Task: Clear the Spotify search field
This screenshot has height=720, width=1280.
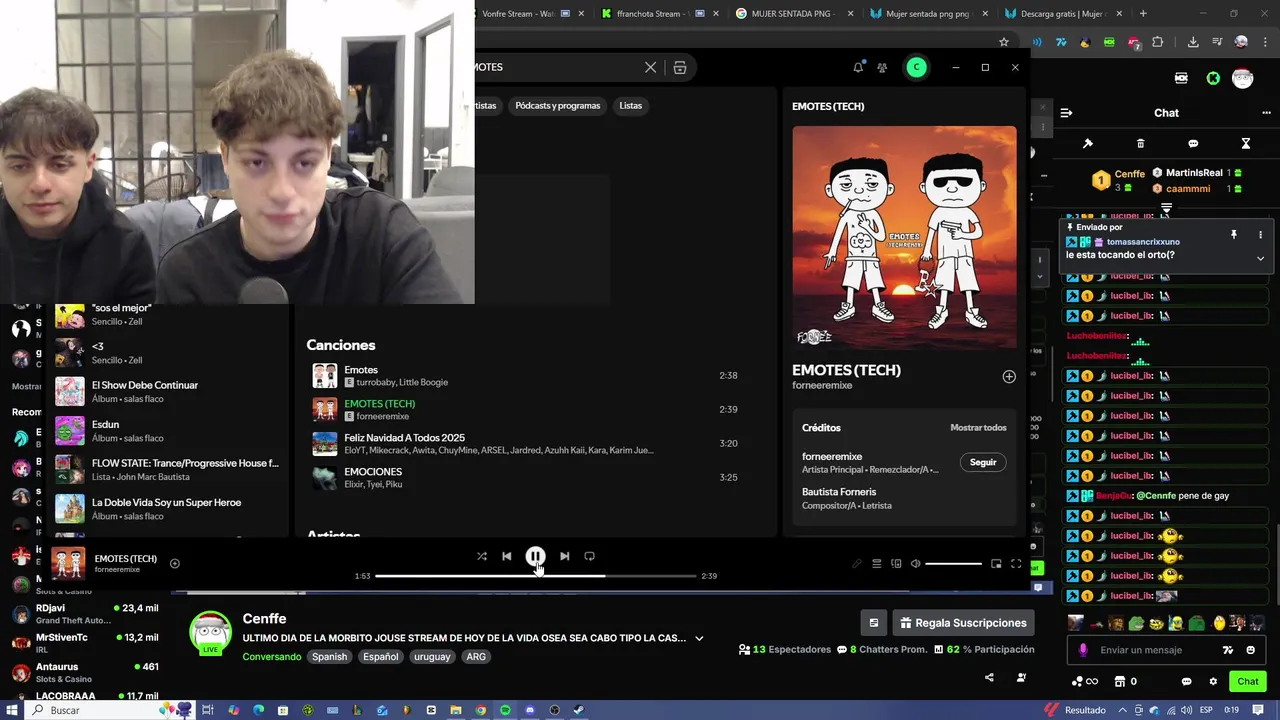Action: tap(650, 67)
